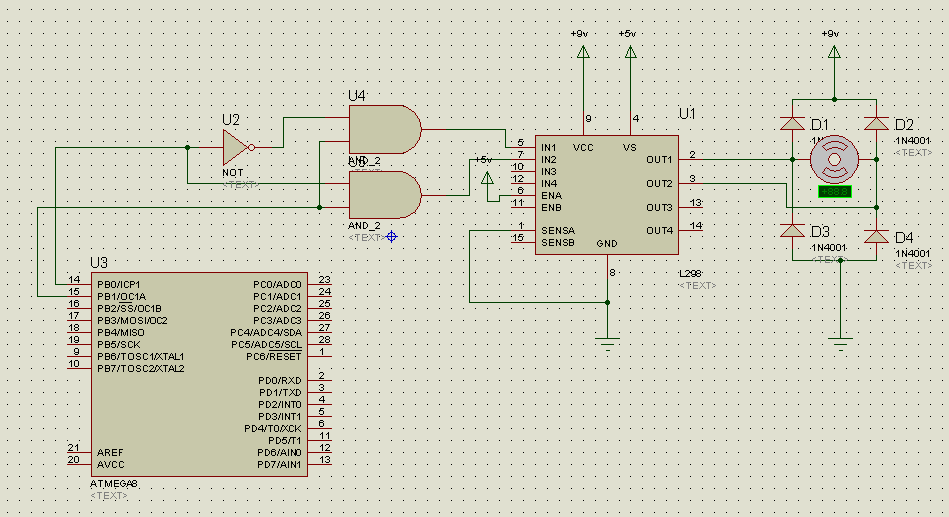Select diode D1 symbol
This screenshot has height=517, width=949.
pos(792,123)
